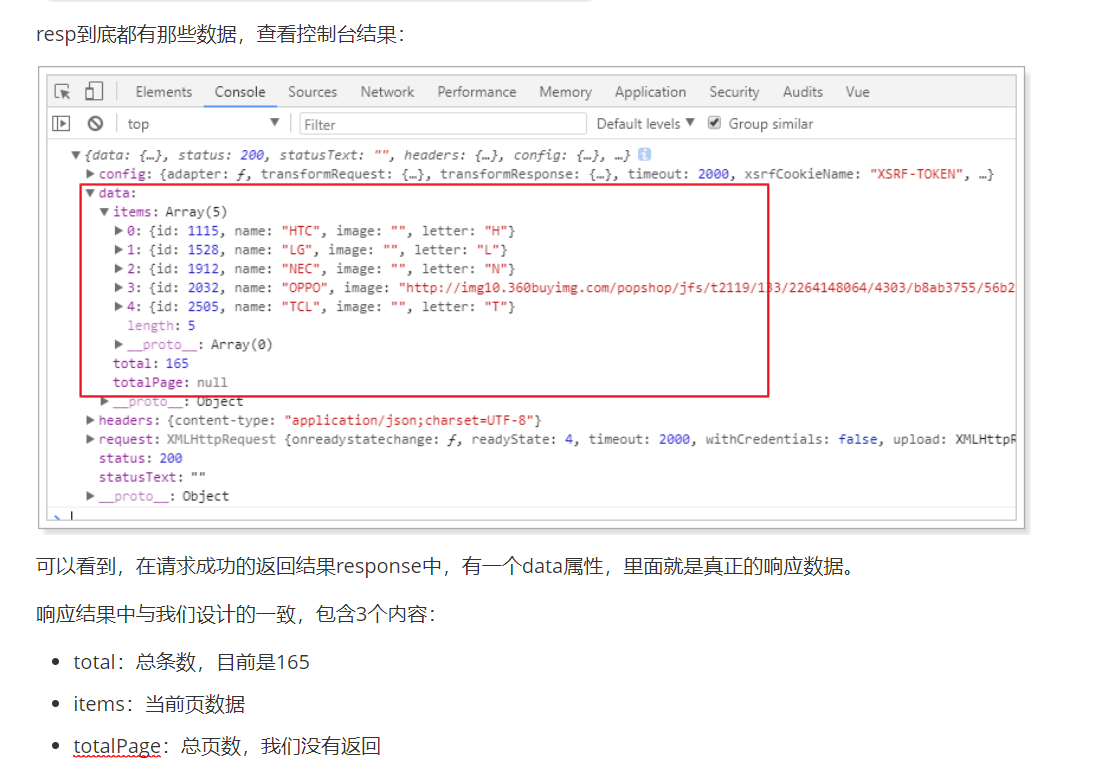
Task: Click the "items：当前页数据" bullet text
Action: point(159,704)
